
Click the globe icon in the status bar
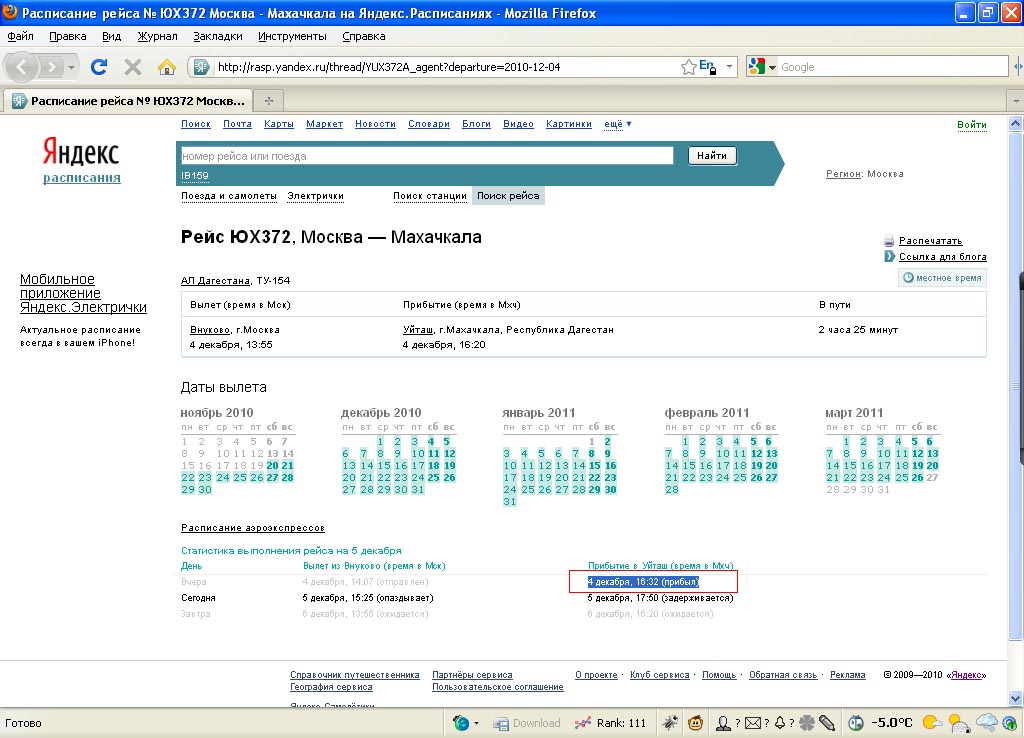click(x=461, y=723)
